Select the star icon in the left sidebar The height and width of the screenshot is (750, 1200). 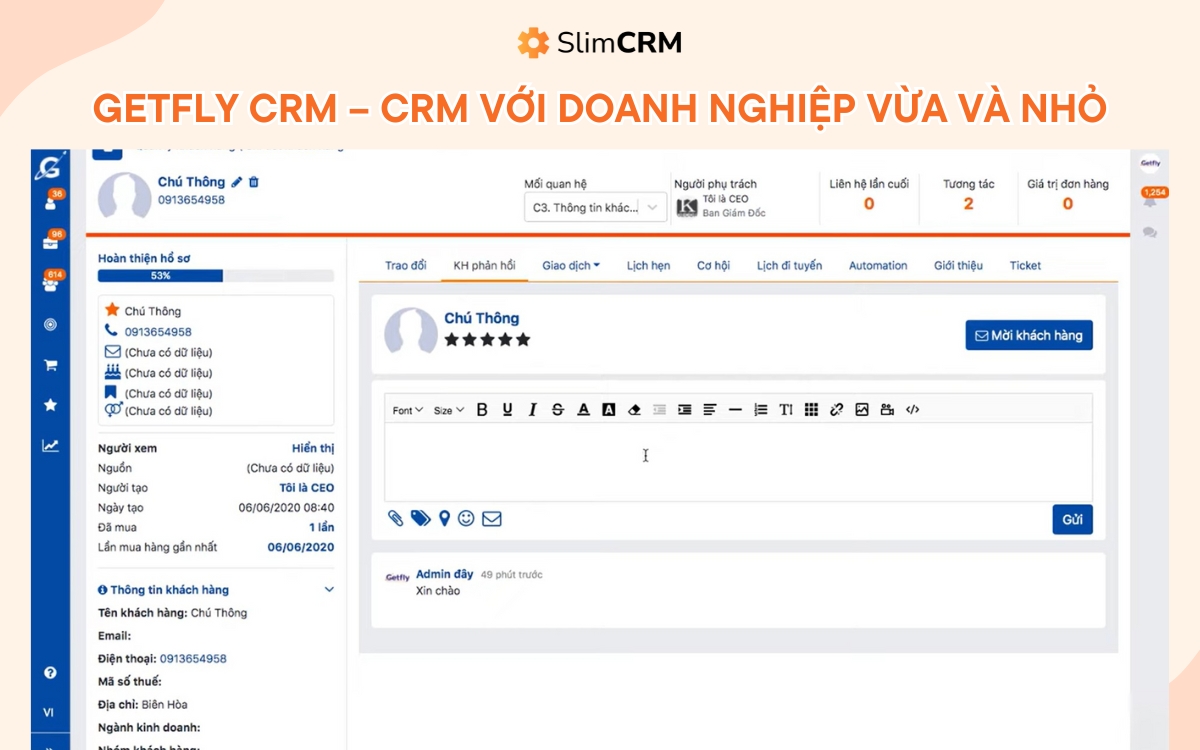pyautogui.click(x=50, y=406)
